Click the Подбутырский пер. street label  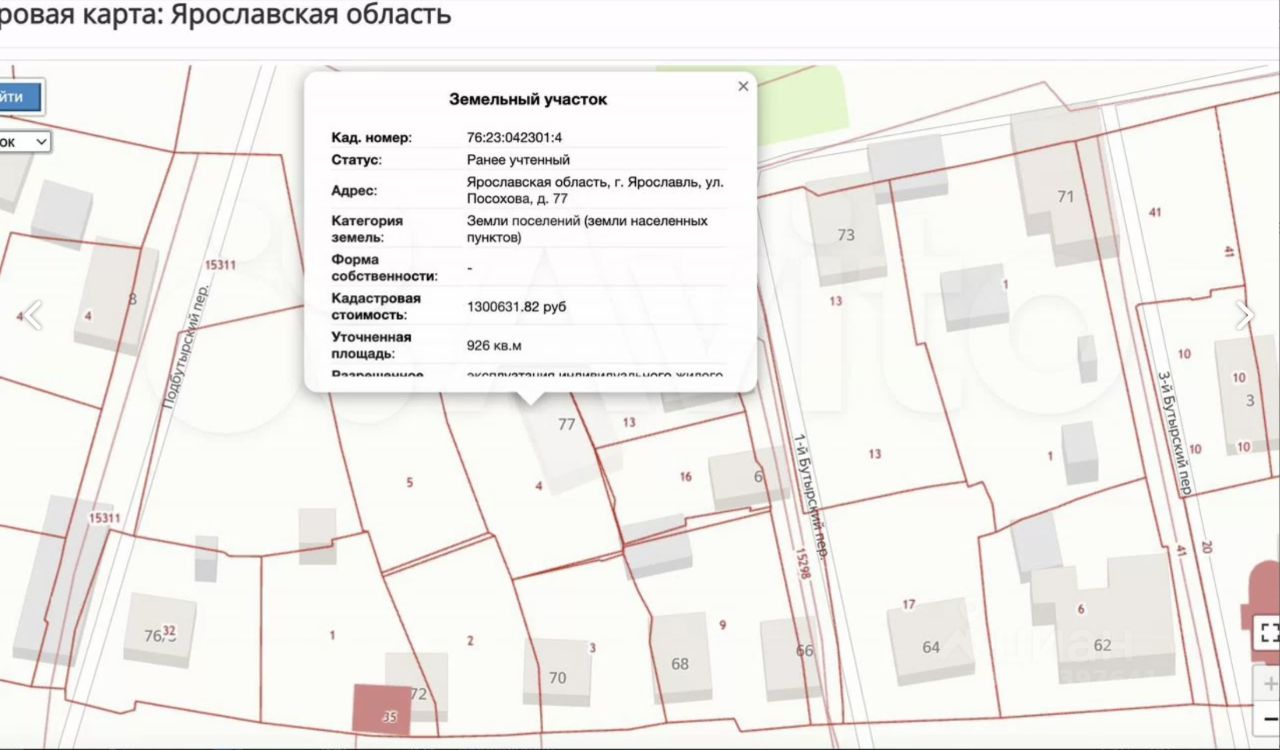click(x=185, y=347)
